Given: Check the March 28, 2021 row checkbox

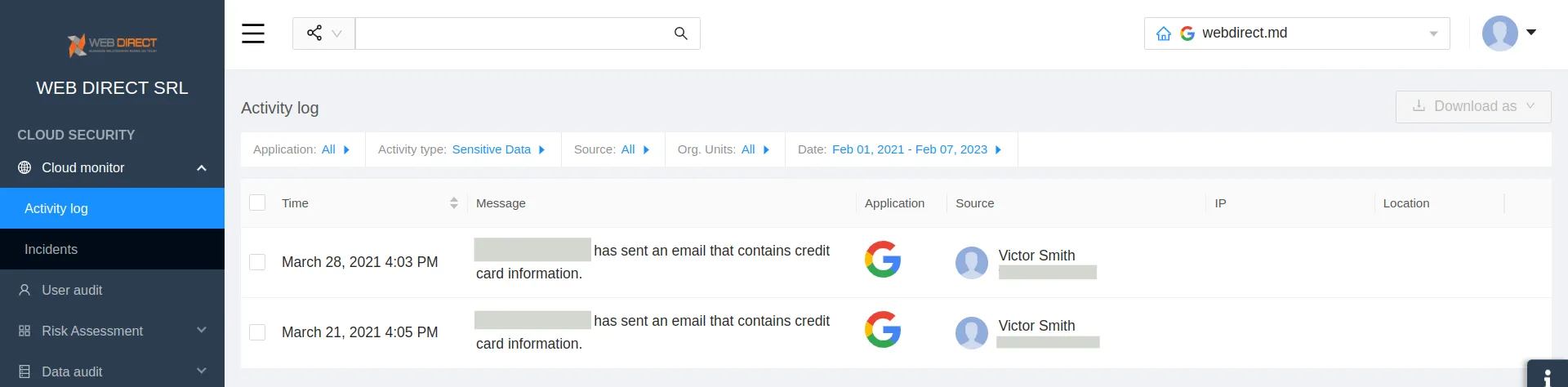Looking at the screenshot, I should (257, 262).
